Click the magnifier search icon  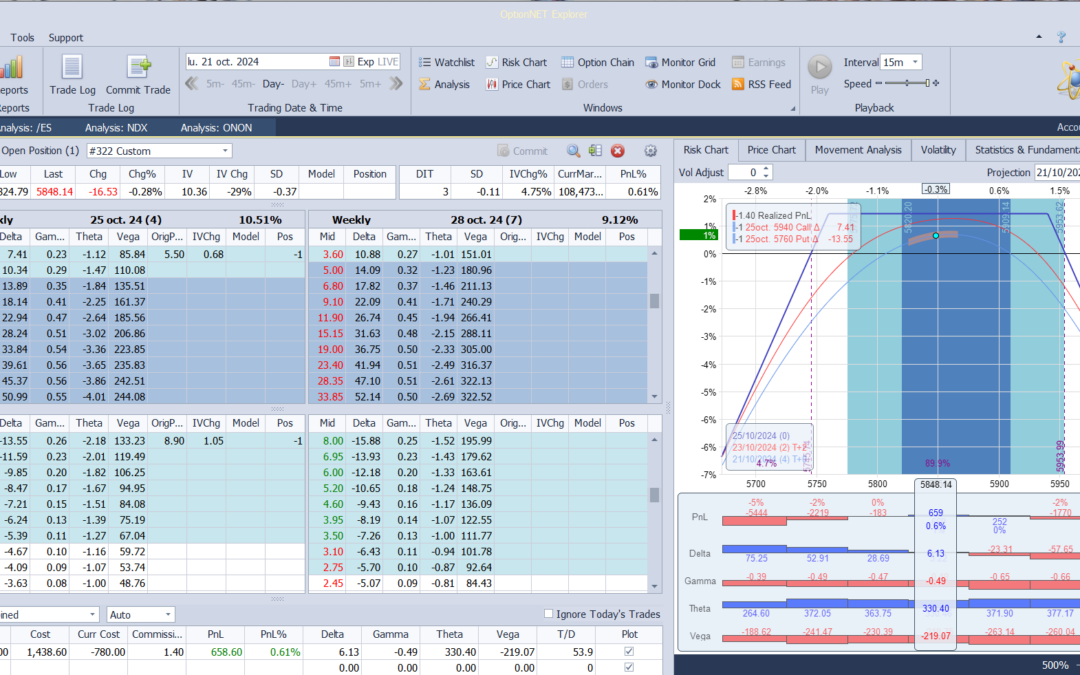[573, 151]
